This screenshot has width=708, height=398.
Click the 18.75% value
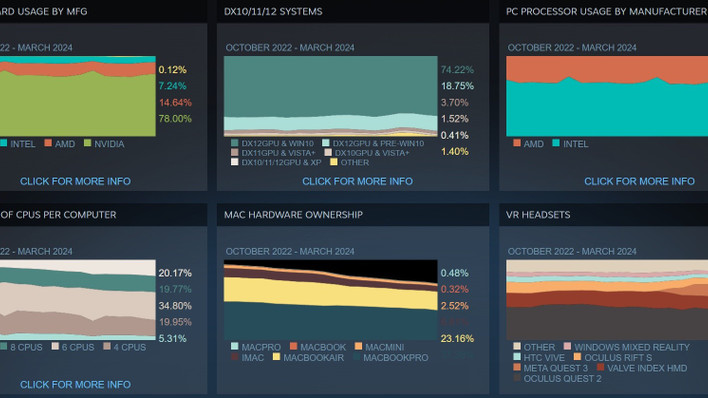pos(457,86)
